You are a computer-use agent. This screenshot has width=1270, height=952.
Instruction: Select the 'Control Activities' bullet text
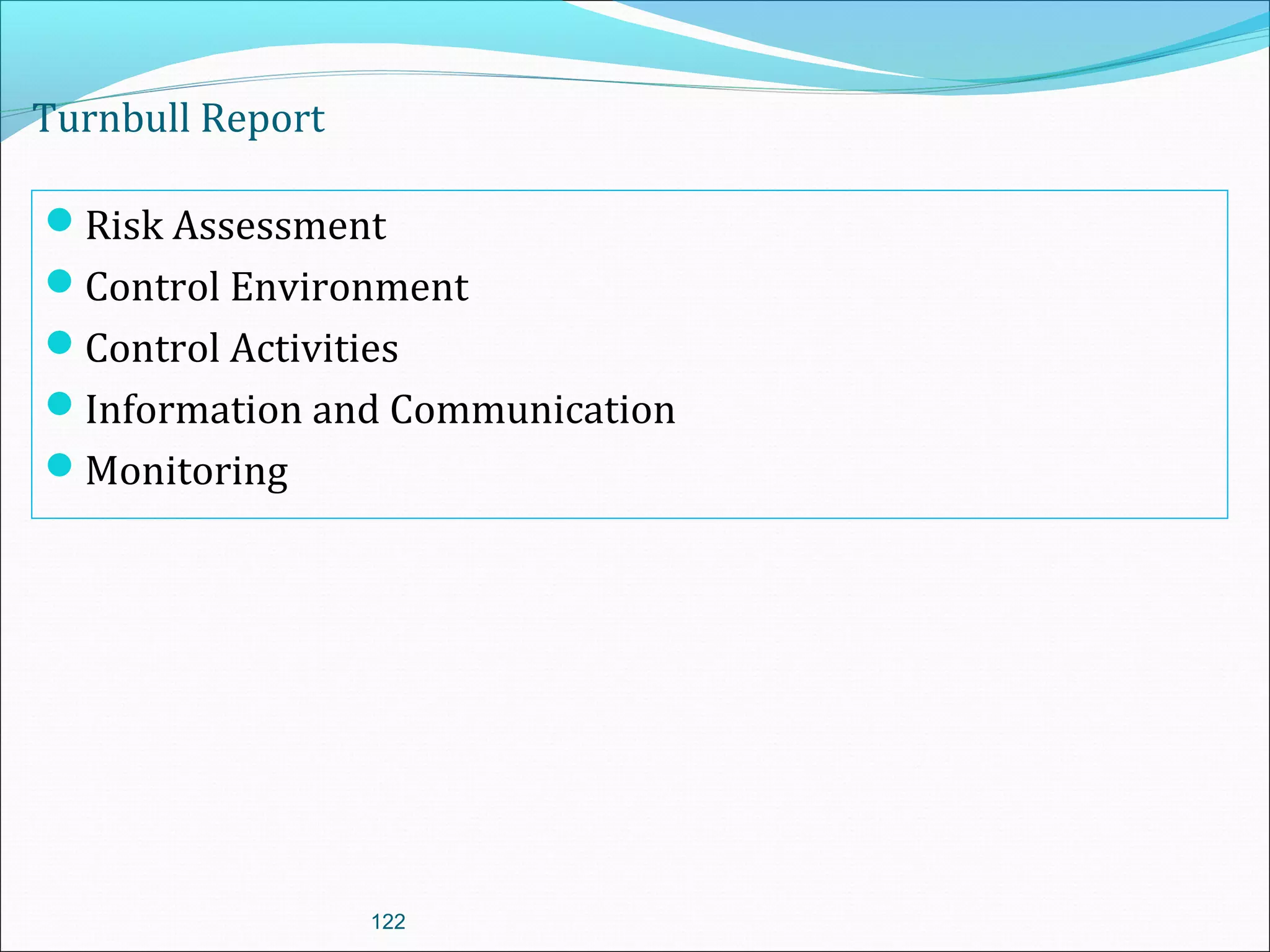pyautogui.click(x=242, y=348)
